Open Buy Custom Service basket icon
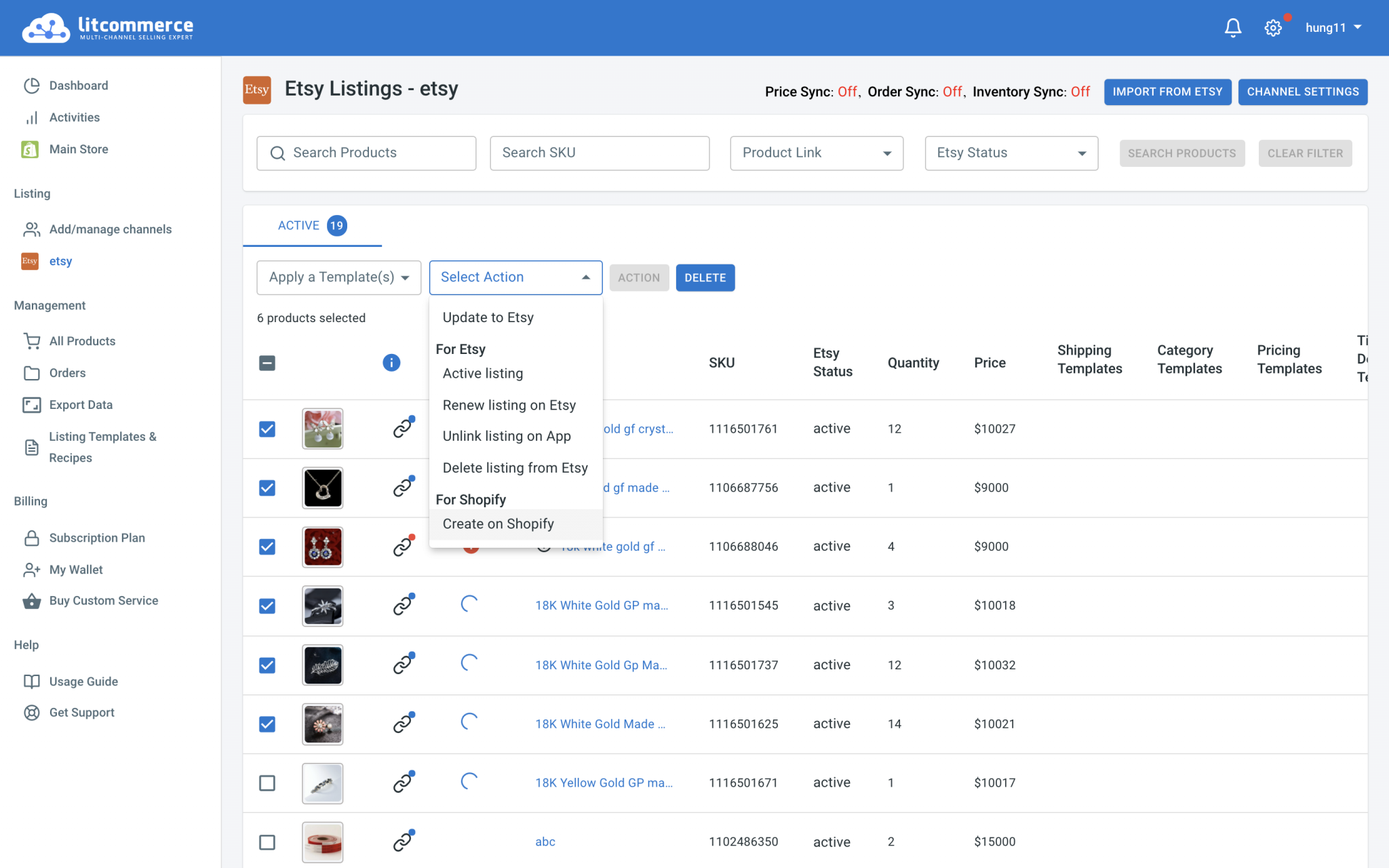This screenshot has height=868, width=1389. coord(31,601)
